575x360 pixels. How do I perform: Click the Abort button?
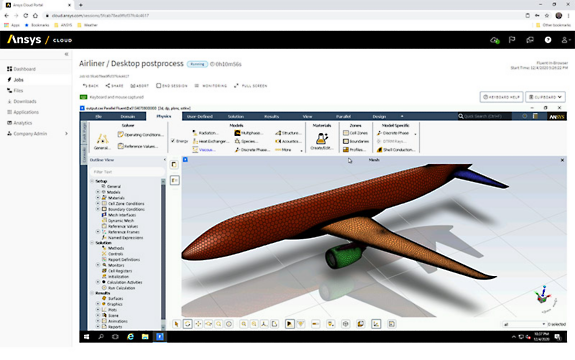pos(140,86)
